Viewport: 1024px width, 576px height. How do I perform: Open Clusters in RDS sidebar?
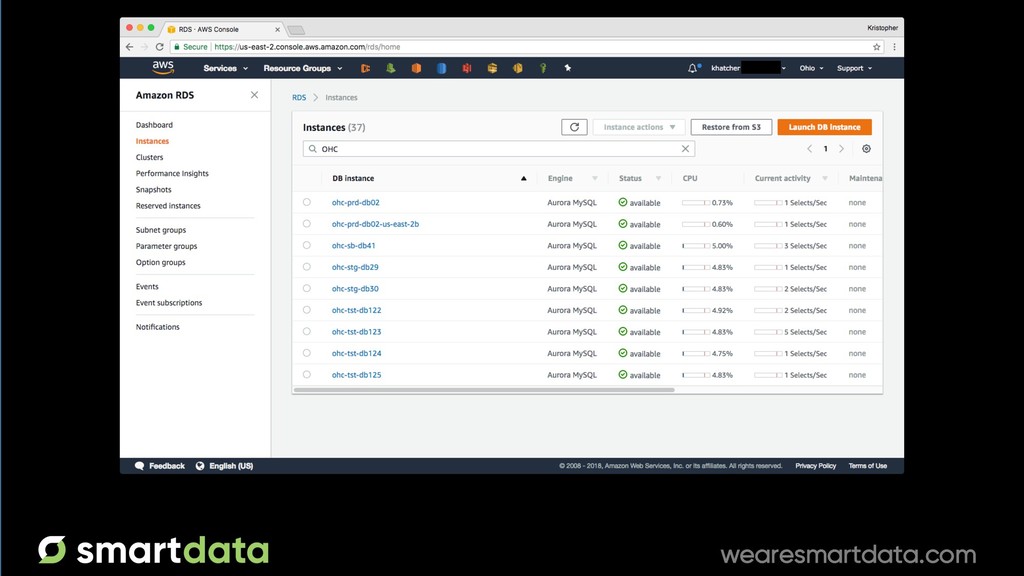click(150, 157)
